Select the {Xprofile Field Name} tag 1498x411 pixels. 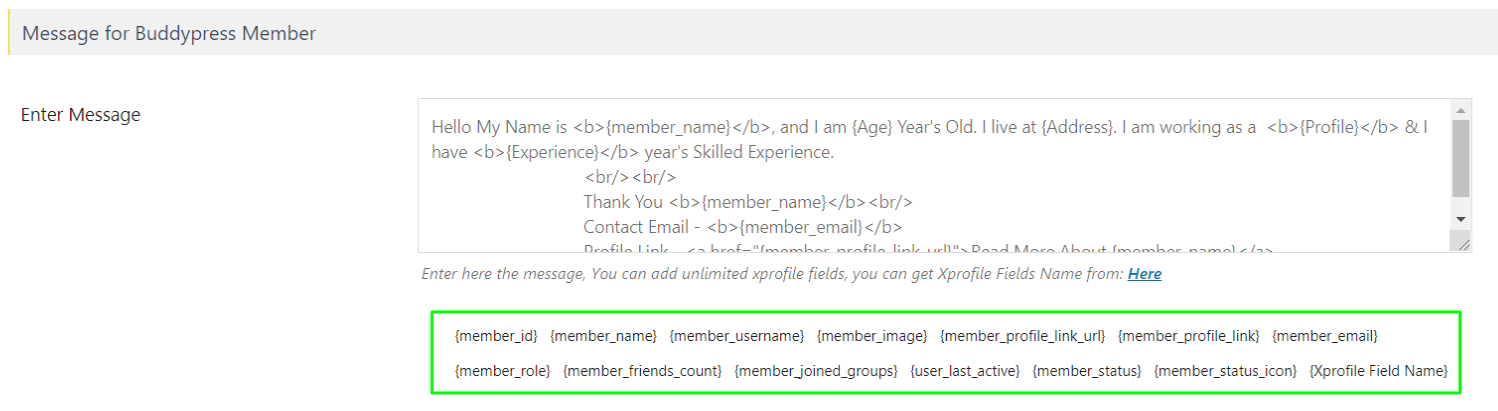[x=1378, y=371]
